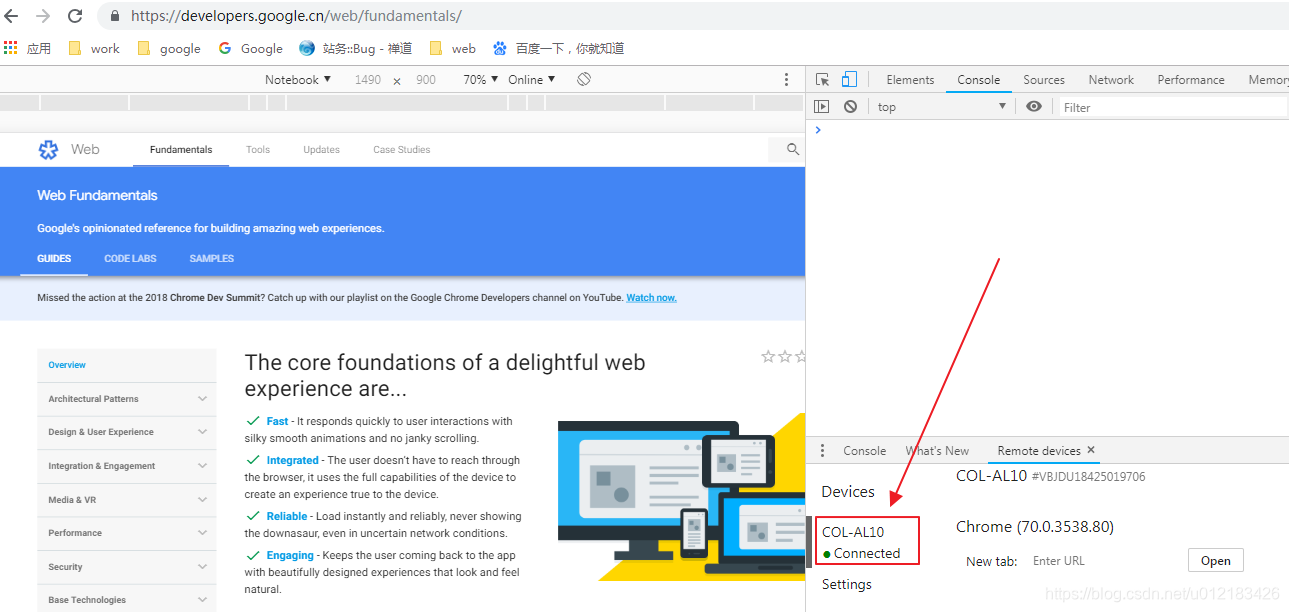Viewport: 1289px width, 612px height.
Task: Go forward with the browser forward arrow
Action: (x=43, y=16)
